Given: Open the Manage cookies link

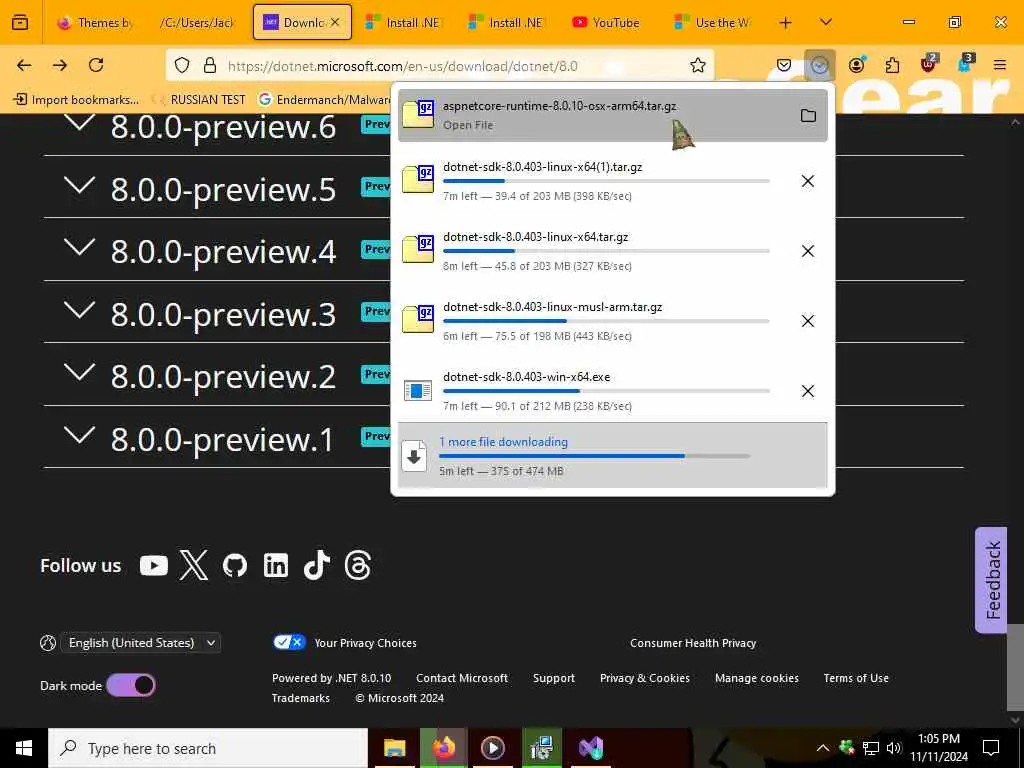Looking at the screenshot, I should (x=757, y=678).
